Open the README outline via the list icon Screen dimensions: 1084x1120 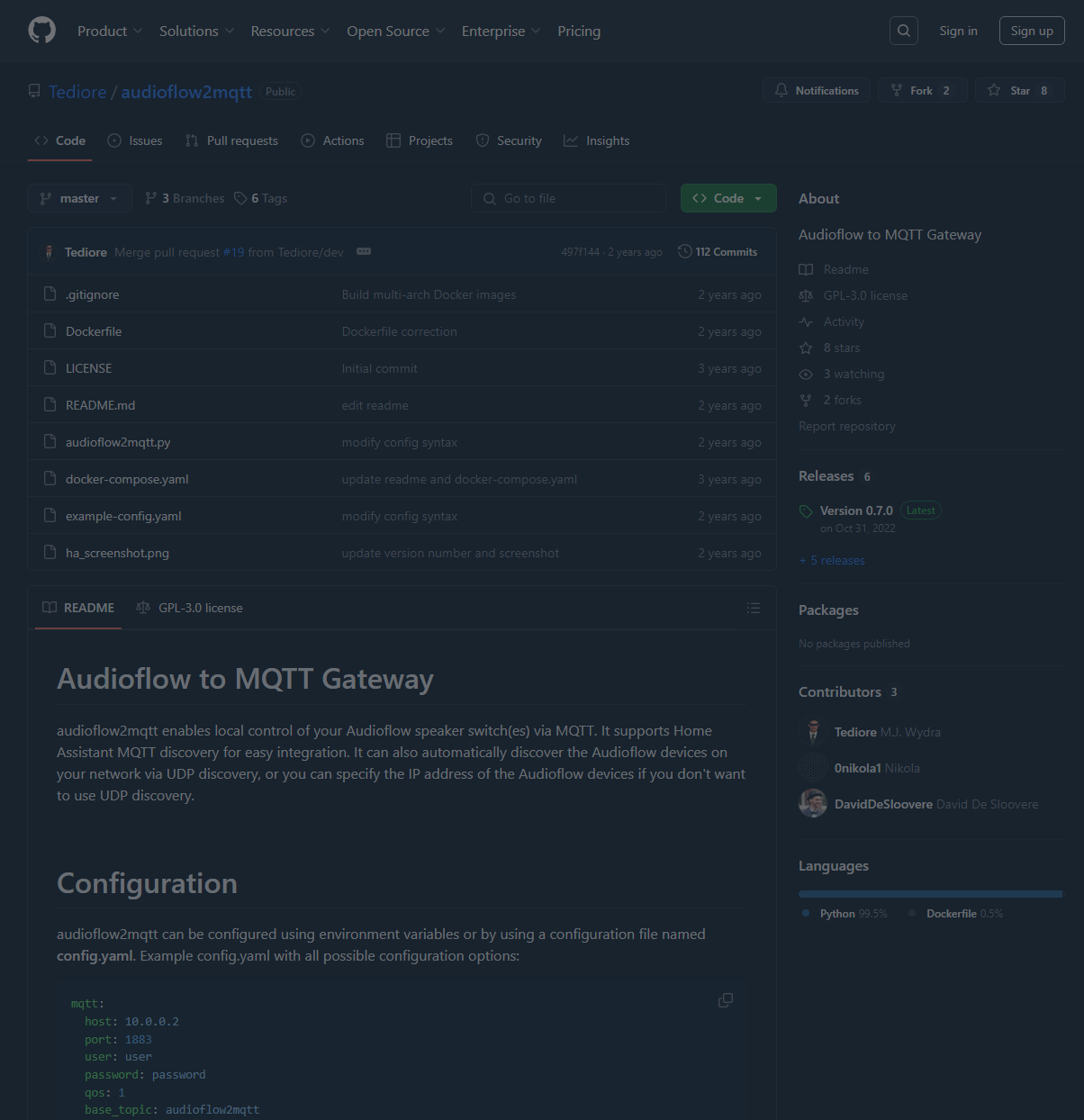pos(754,608)
